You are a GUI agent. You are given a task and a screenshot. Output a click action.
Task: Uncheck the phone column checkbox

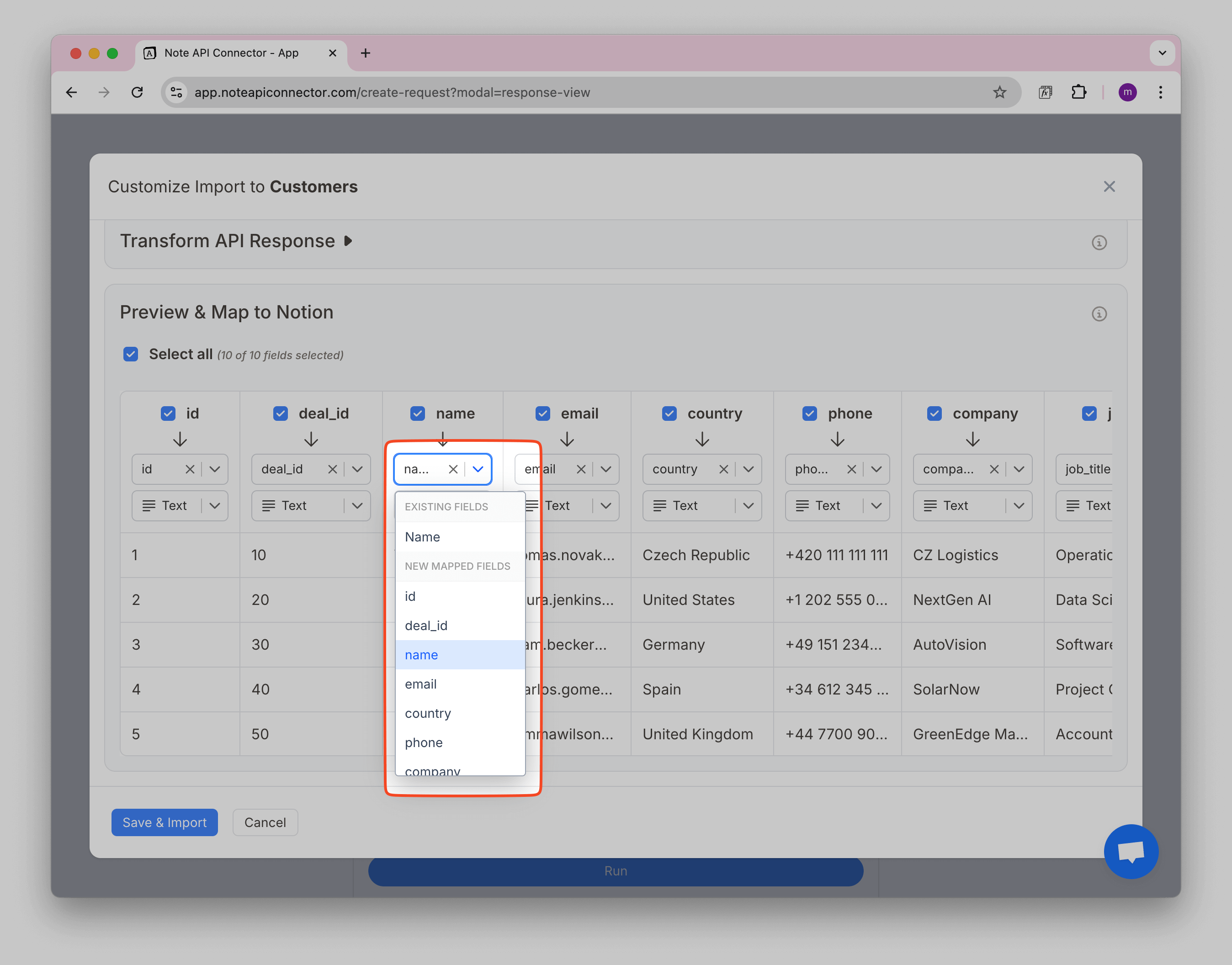[x=809, y=414]
